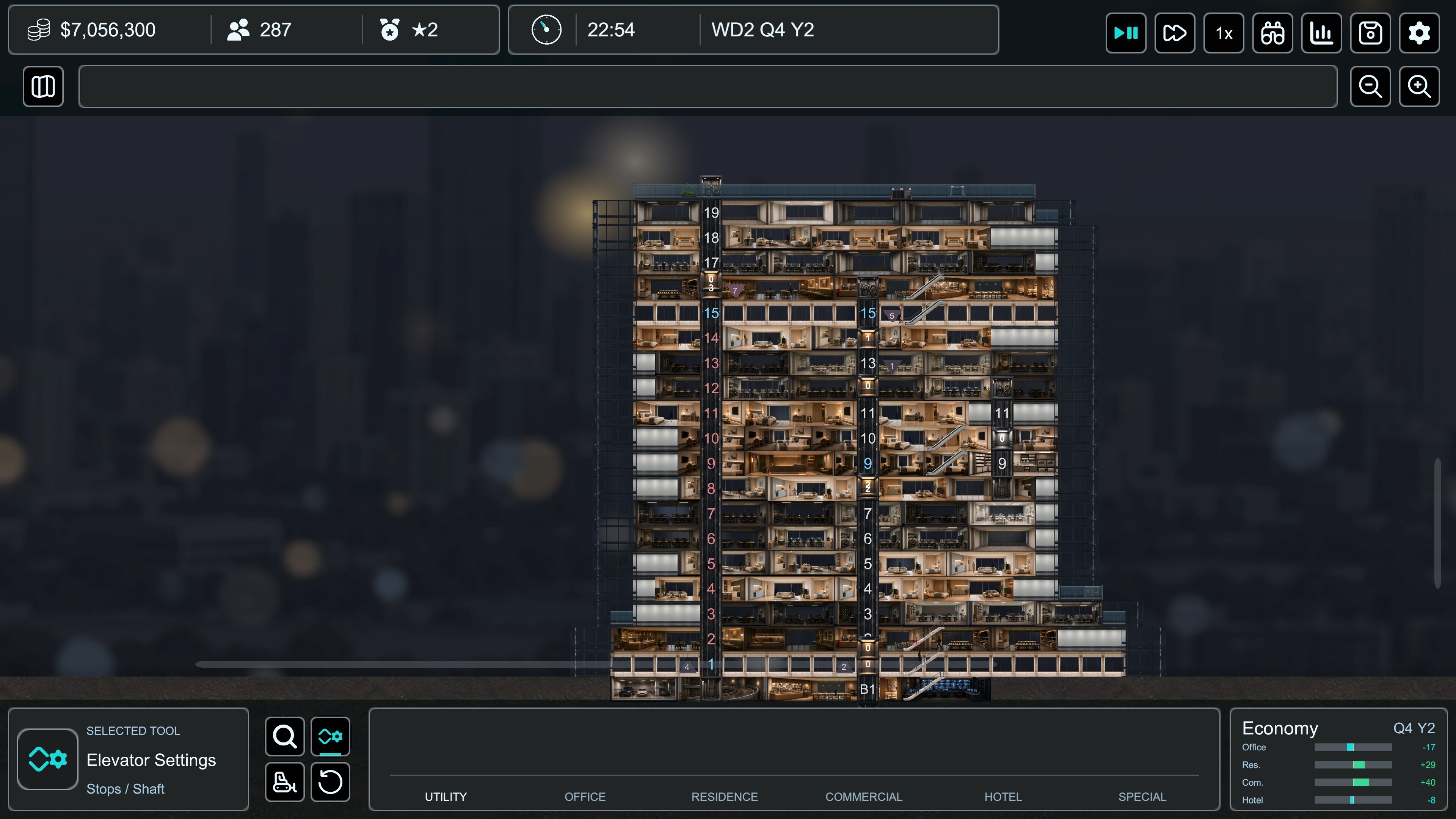Click the Com. economy bar

[1353, 782]
